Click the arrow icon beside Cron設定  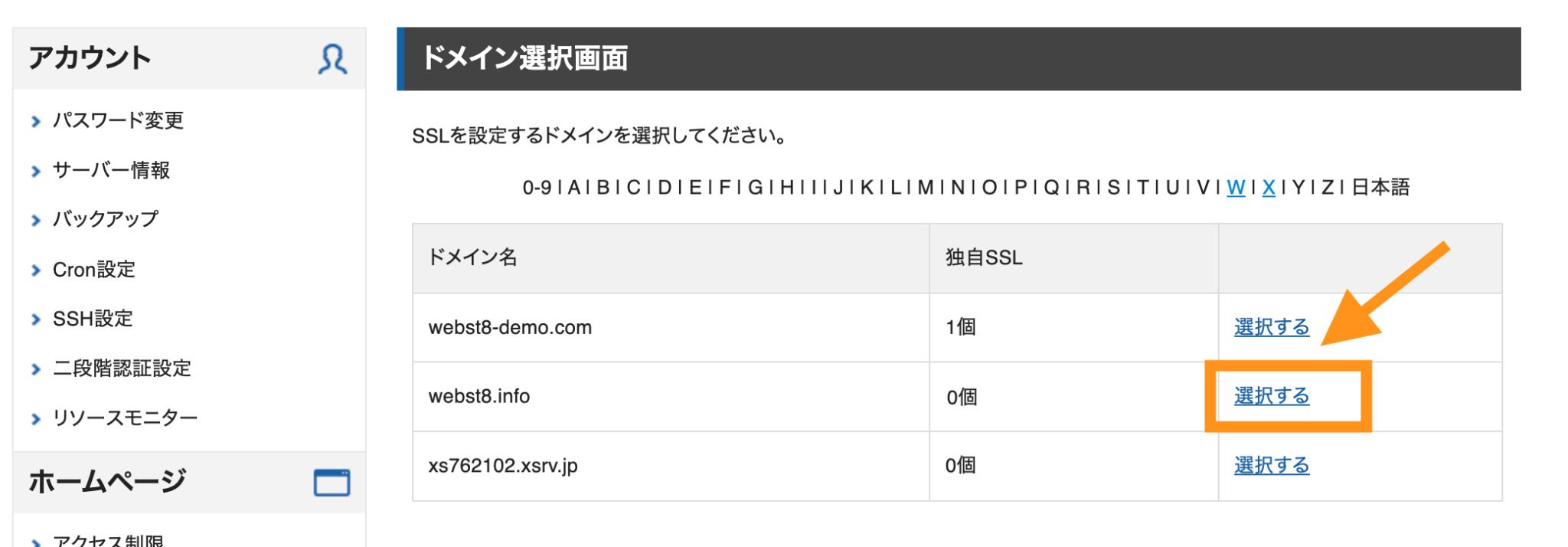(35, 269)
